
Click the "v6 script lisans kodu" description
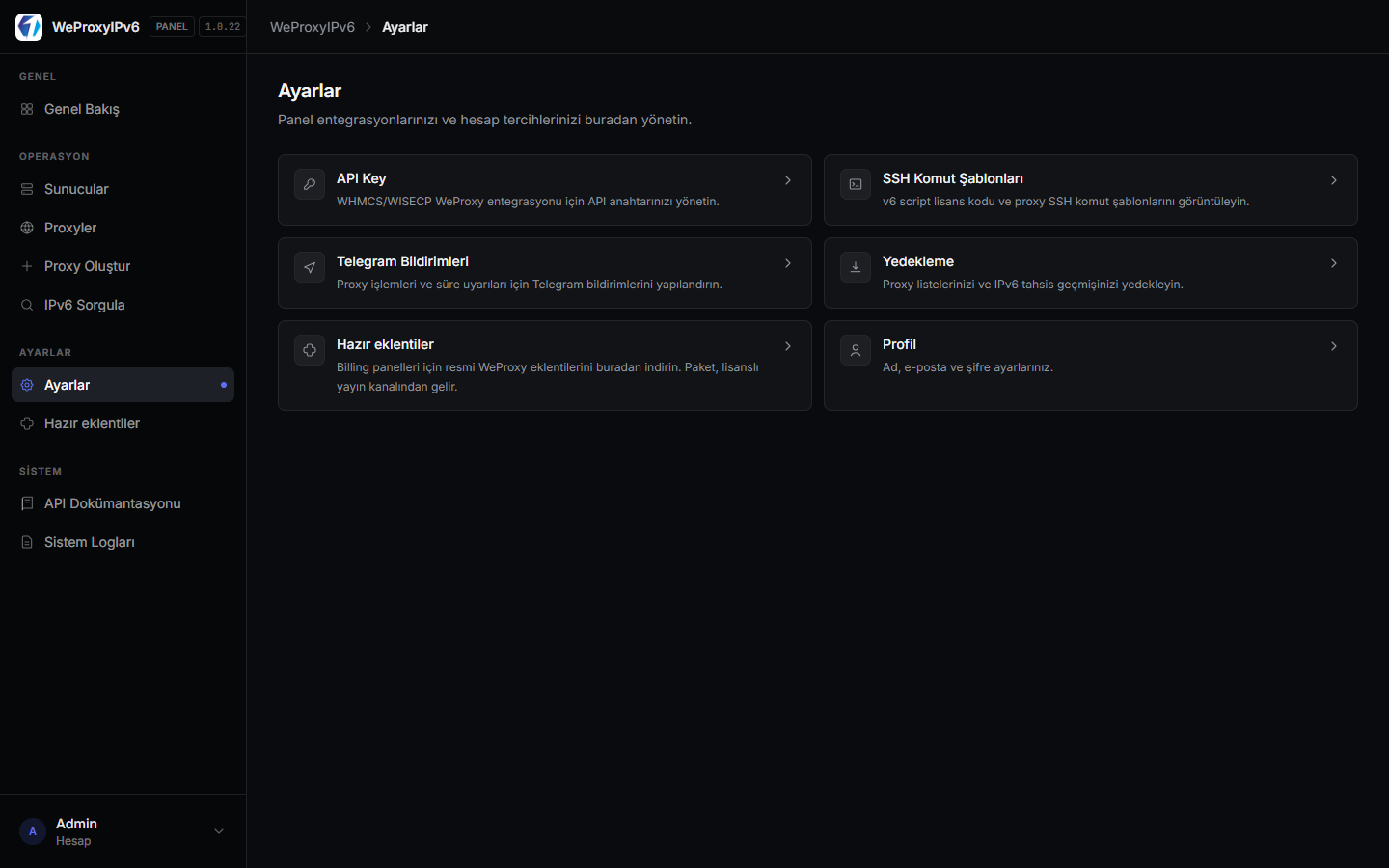click(1066, 202)
